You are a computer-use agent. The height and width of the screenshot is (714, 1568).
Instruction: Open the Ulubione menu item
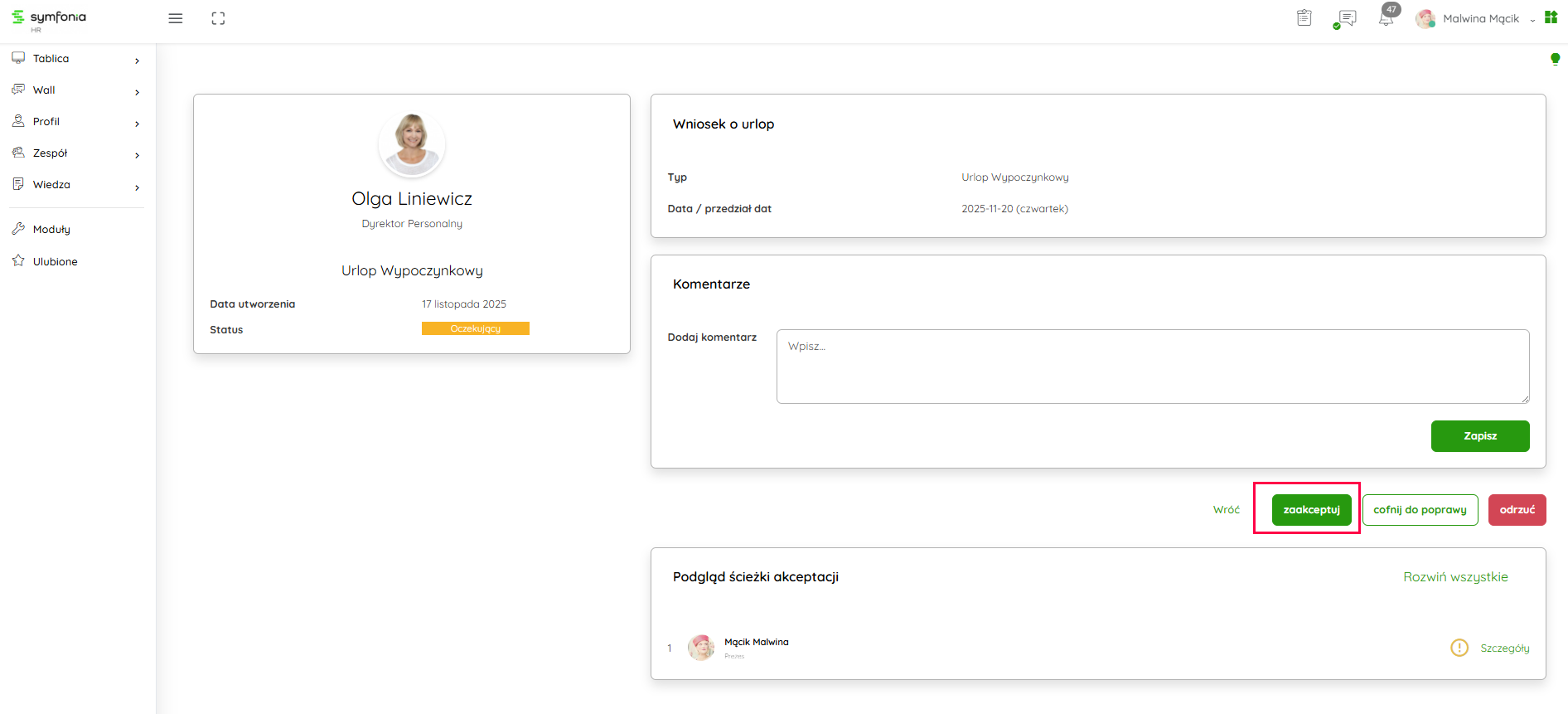(55, 261)
